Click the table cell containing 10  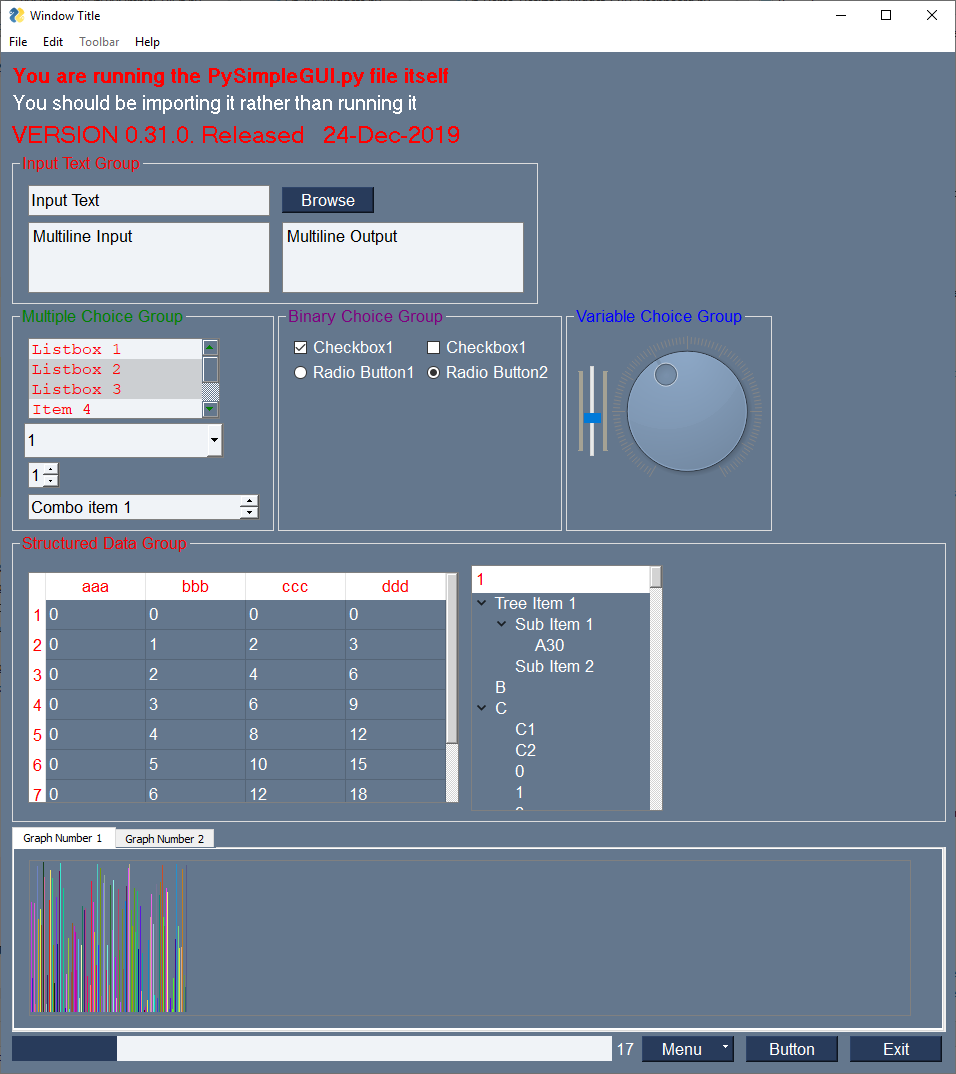tap(295, 764)
